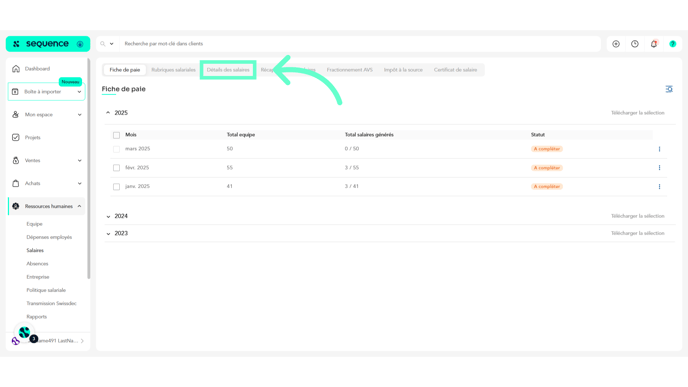Click A compléter status for janv. 2025
The image size is (688, 387).
click(x=547, y=186)
